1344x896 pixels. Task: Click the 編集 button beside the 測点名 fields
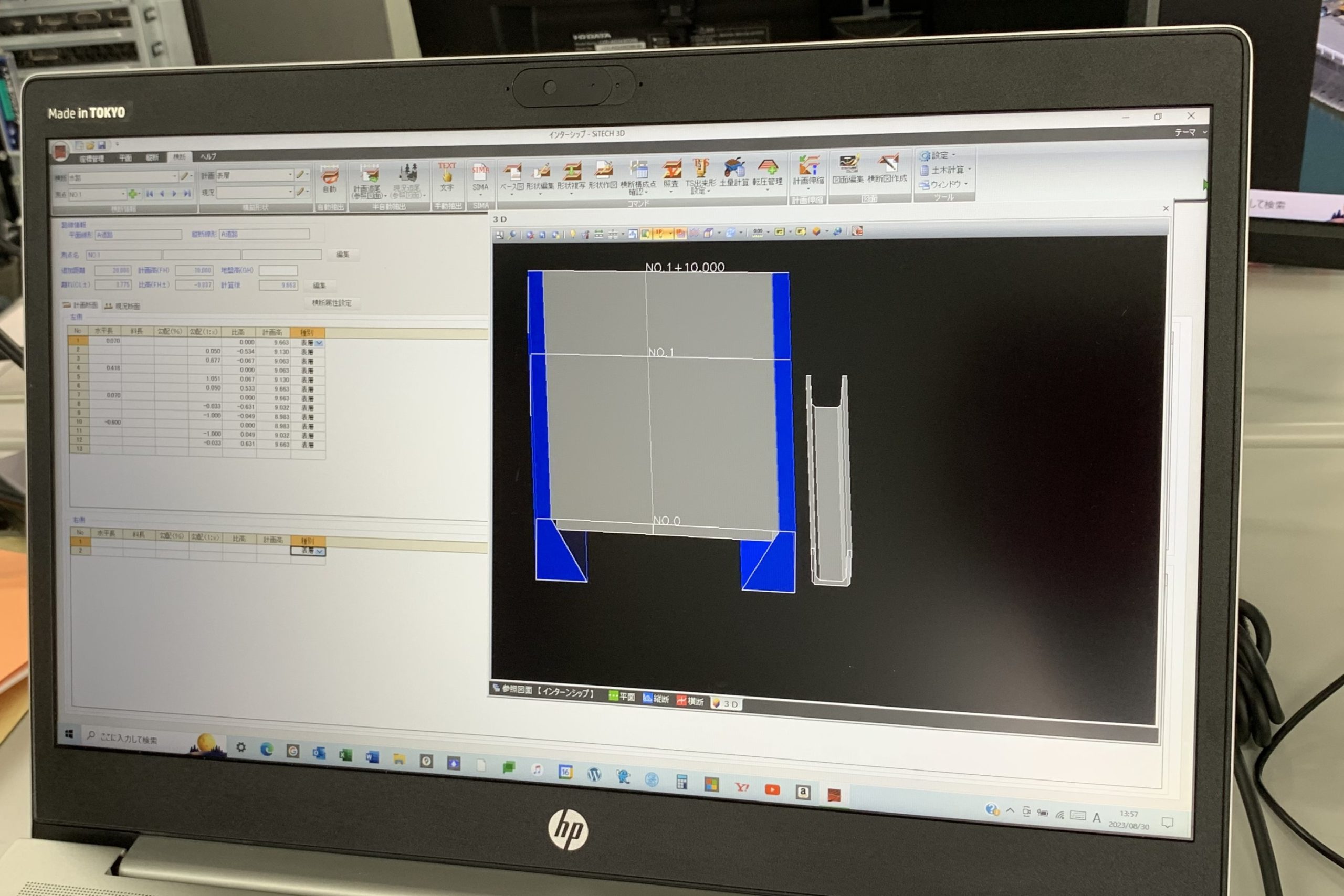(x=343, y=254)
